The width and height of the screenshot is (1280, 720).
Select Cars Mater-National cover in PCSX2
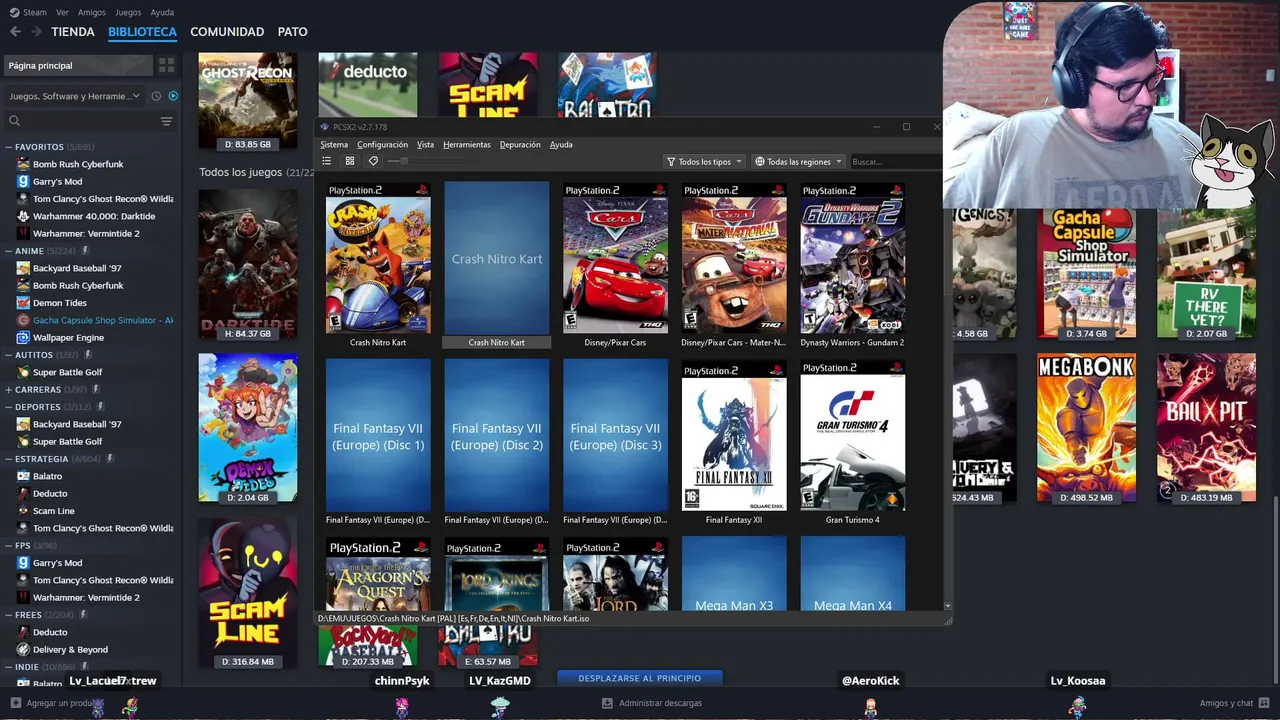click(x=734, y=258)
